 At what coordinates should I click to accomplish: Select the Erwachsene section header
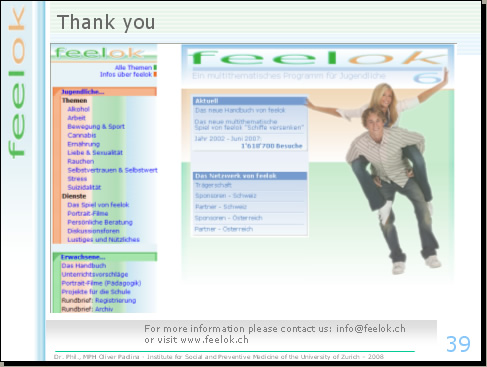click(x=83, y=257)
